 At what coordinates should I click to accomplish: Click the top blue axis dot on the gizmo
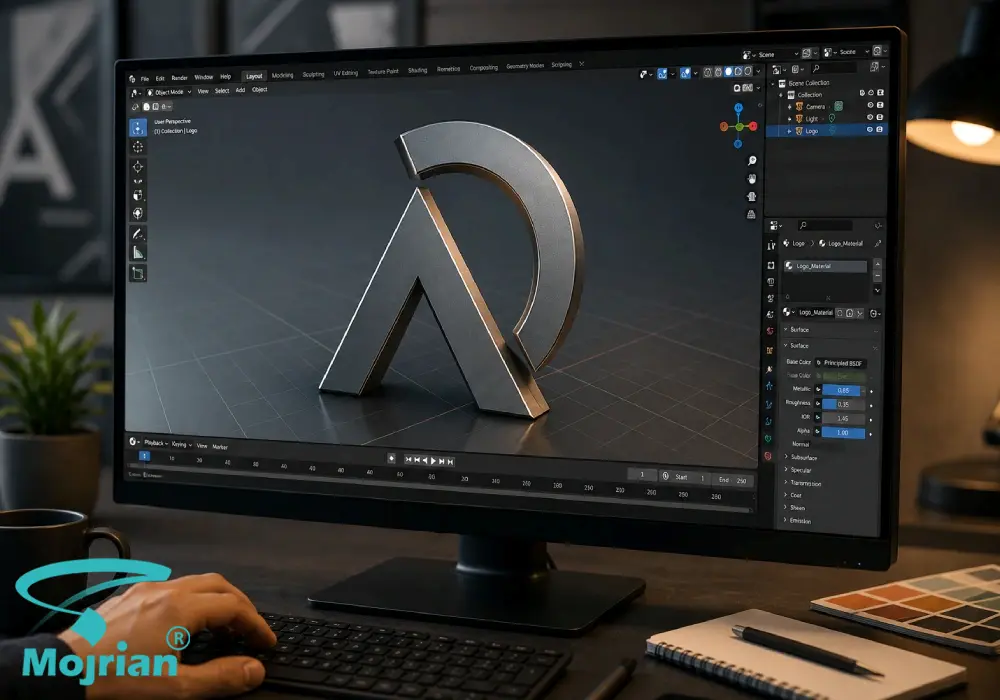point(739,107)
